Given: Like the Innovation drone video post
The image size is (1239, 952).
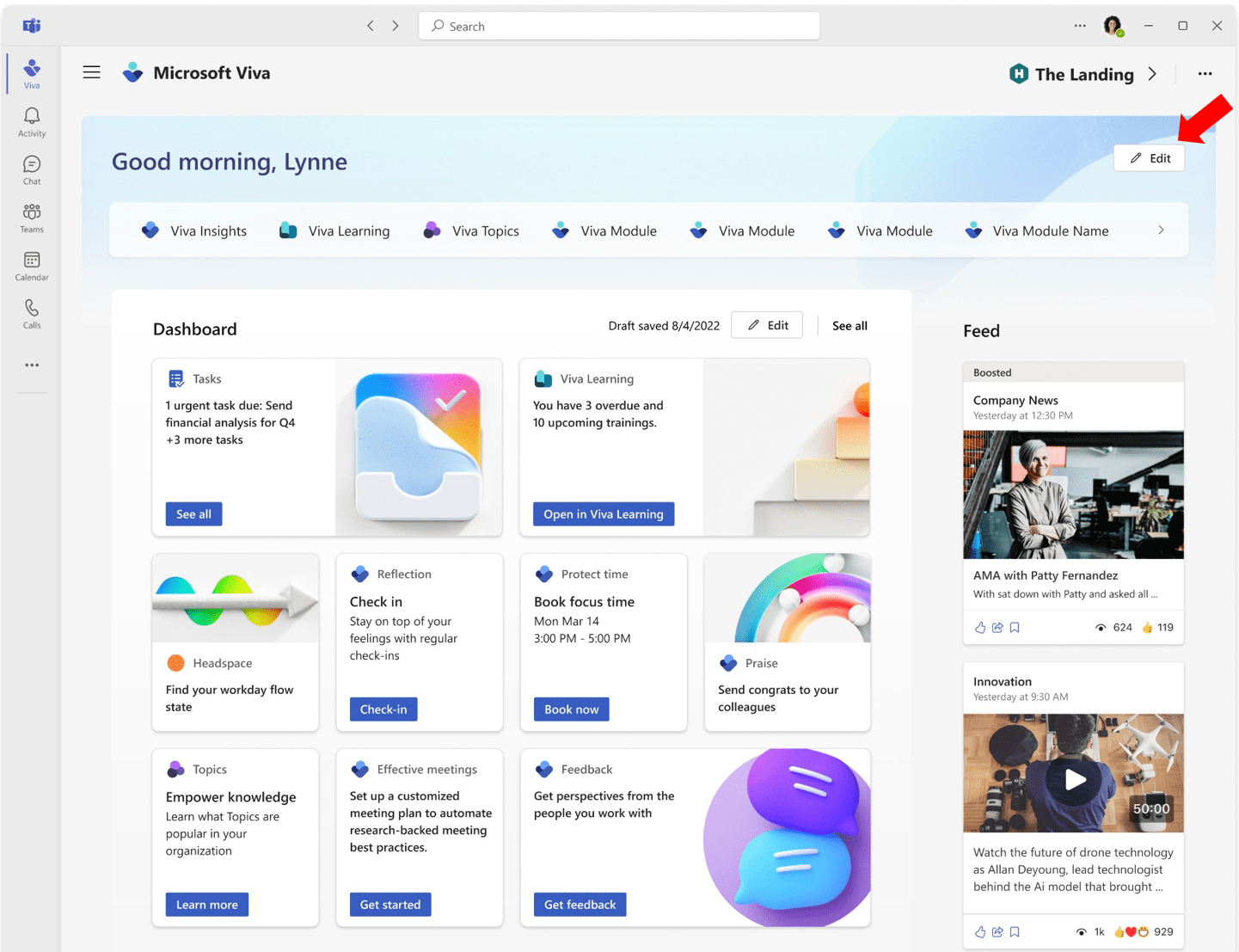Looking at the screenshot, I should click(x=980, y=932).
